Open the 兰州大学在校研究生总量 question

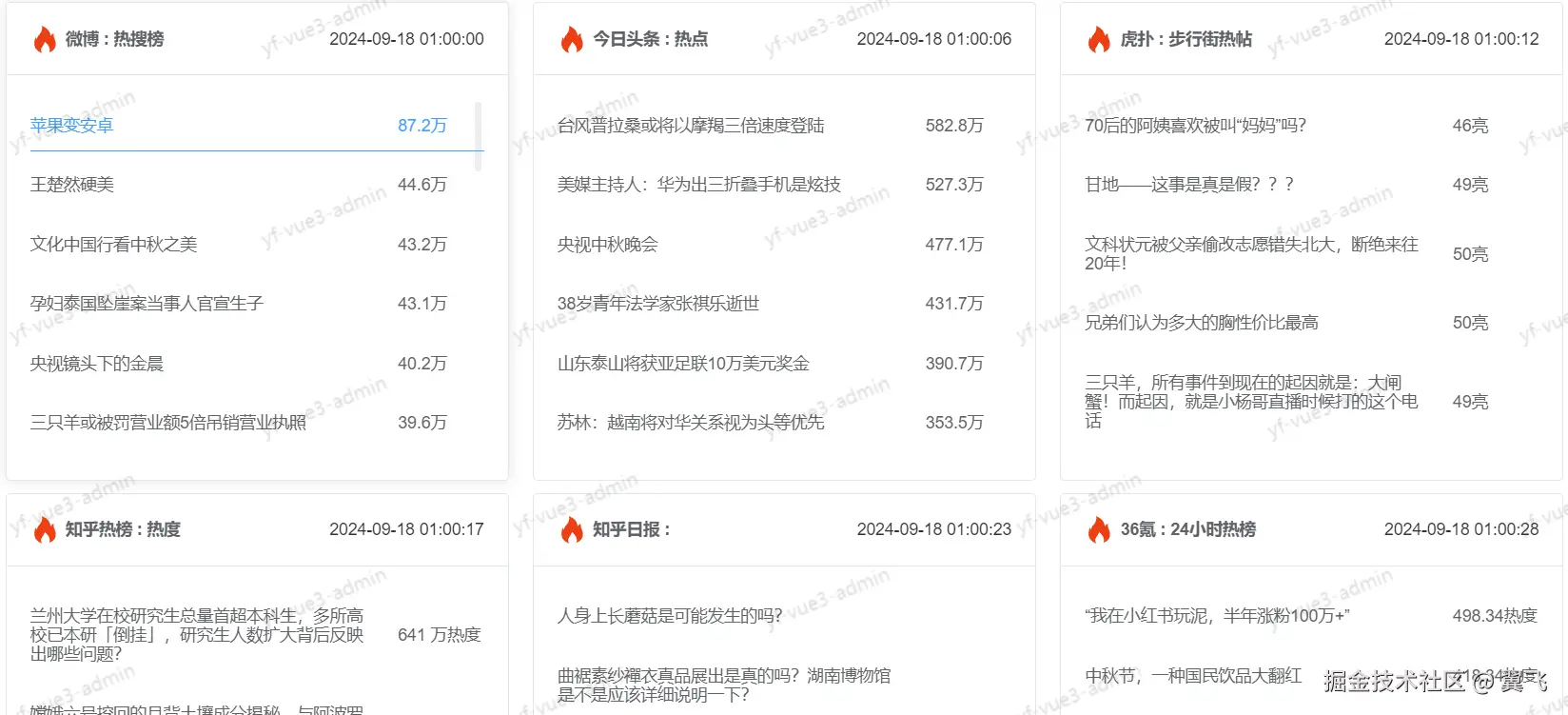pyautogui.click(x=197, y=635)
